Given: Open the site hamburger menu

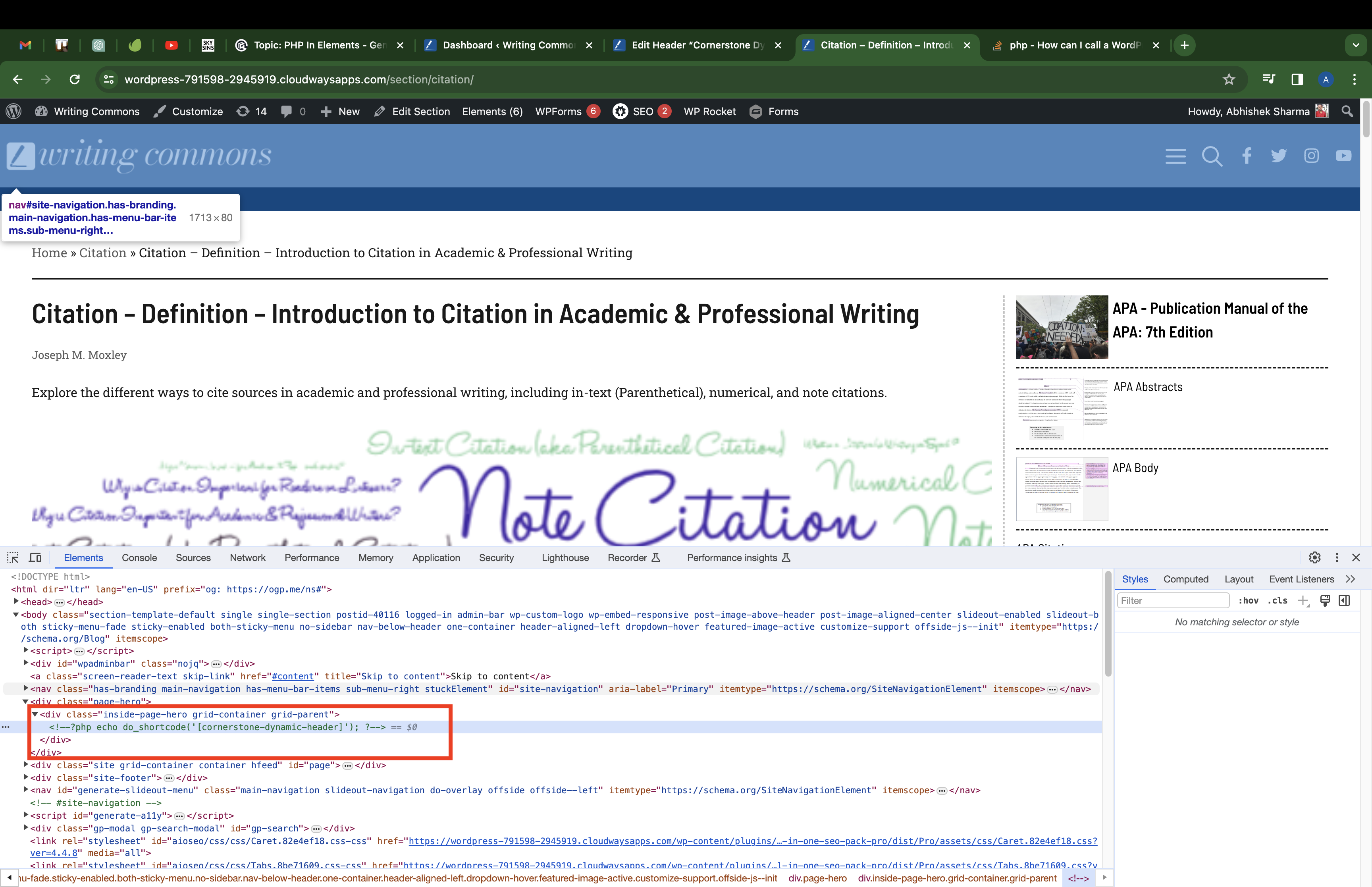Looking at the screenshot, I should pyautogui.click(x=1175, y=156).
